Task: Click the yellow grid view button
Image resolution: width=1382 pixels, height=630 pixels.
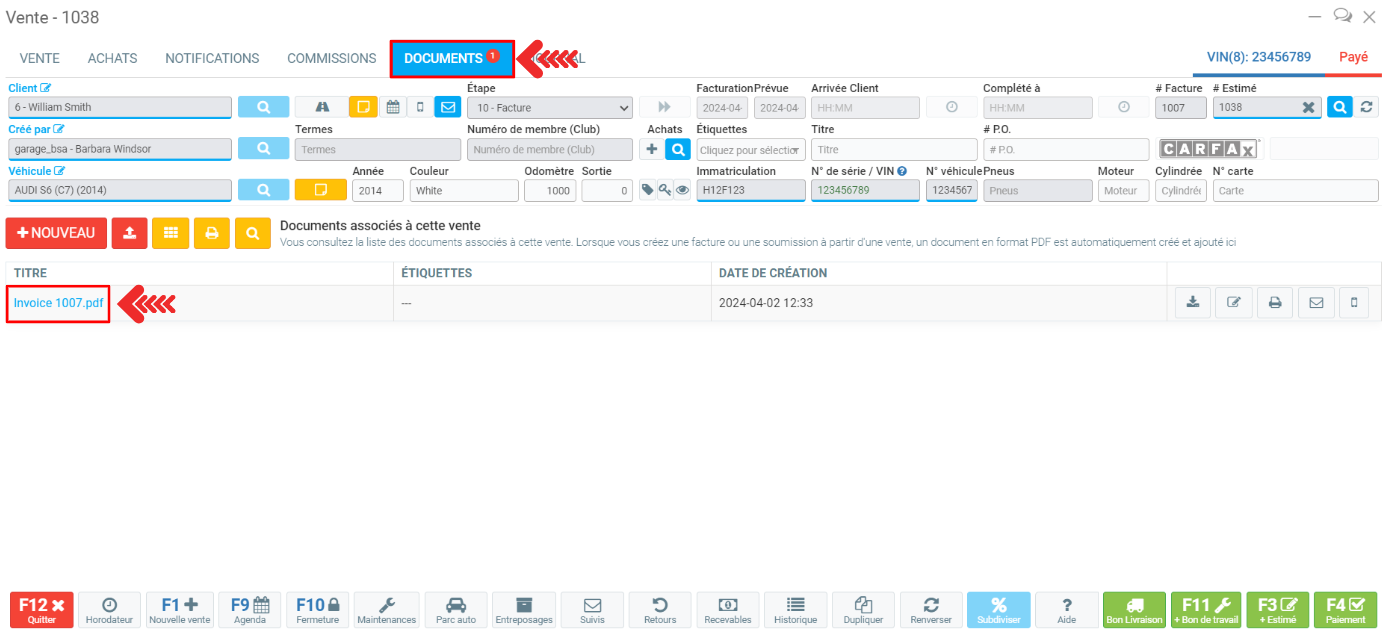Action: [x=171, y=233]
